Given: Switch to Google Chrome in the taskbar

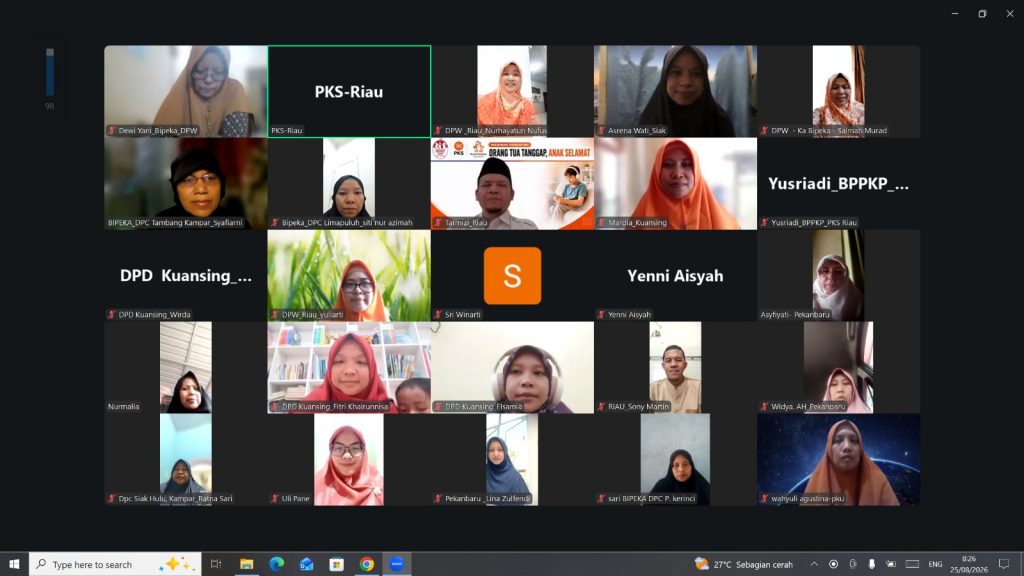Looking at the screenshot, I should click(x=366, y=564).
